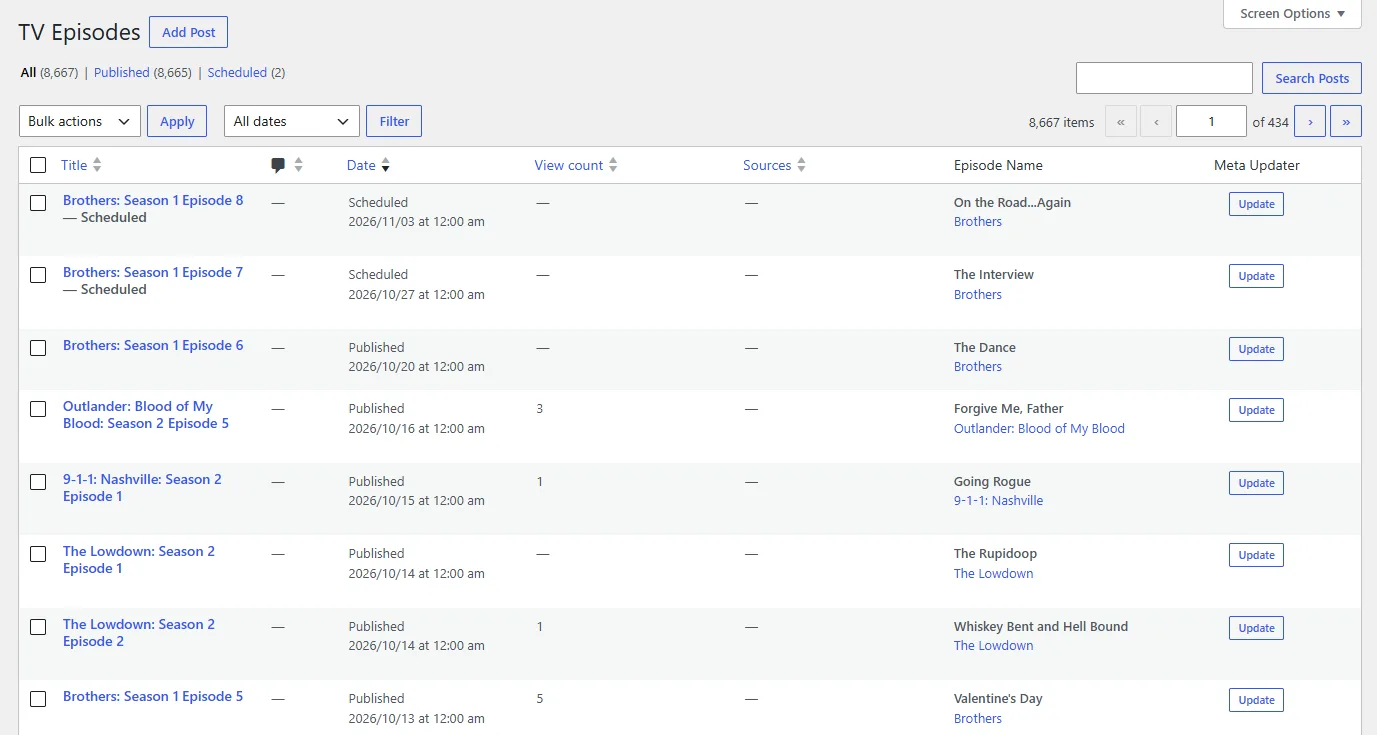Image resolution: width=1377 pixels, height=735 pixels.
Task: Open The Lowdown show link under The Rupidoop
Action: coord(994,574)
